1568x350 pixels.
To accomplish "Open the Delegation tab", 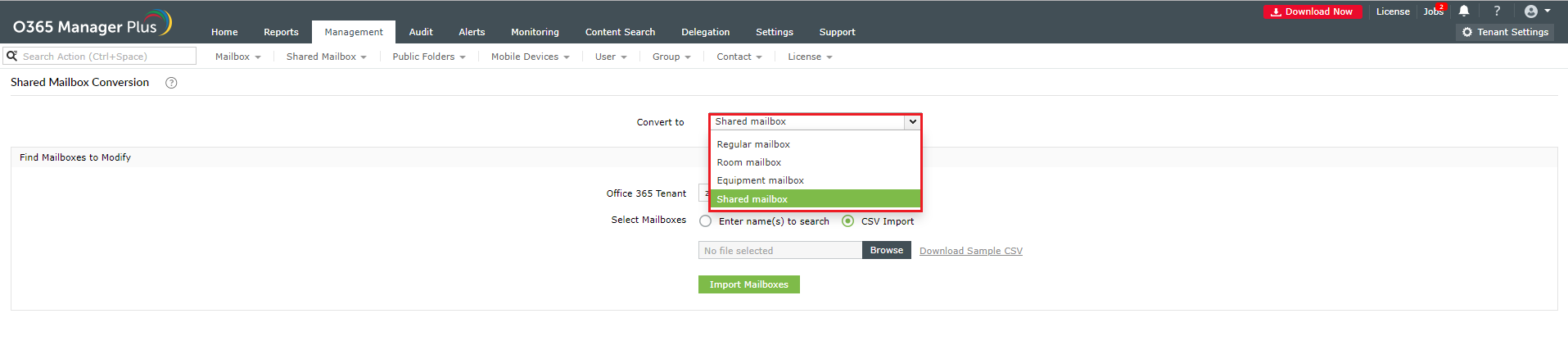I will click(x=705, y=32).
